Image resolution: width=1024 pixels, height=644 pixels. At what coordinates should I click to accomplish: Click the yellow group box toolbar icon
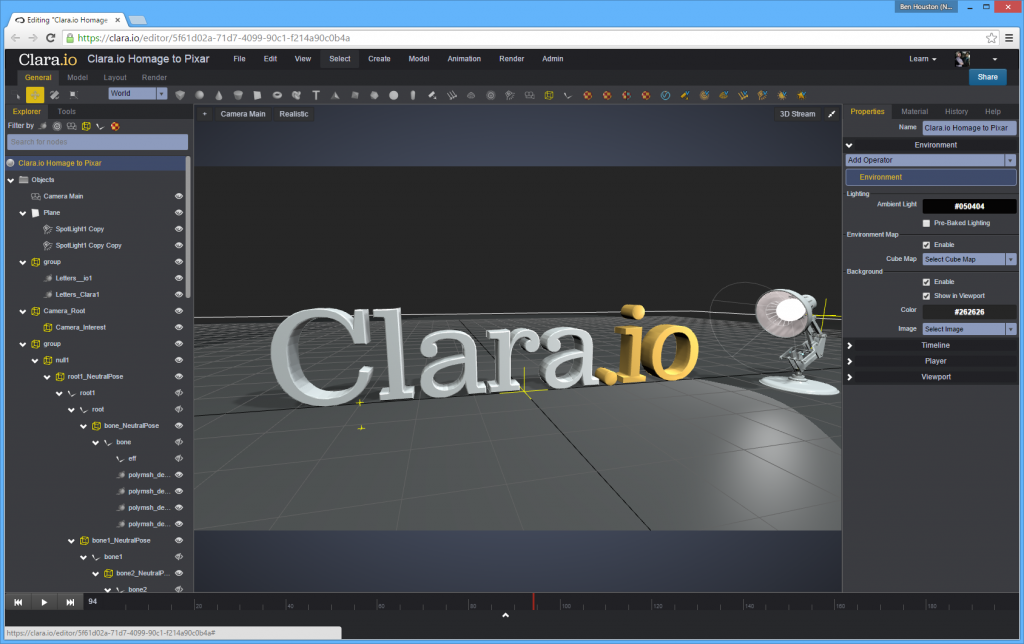click(x=549, y=95)
